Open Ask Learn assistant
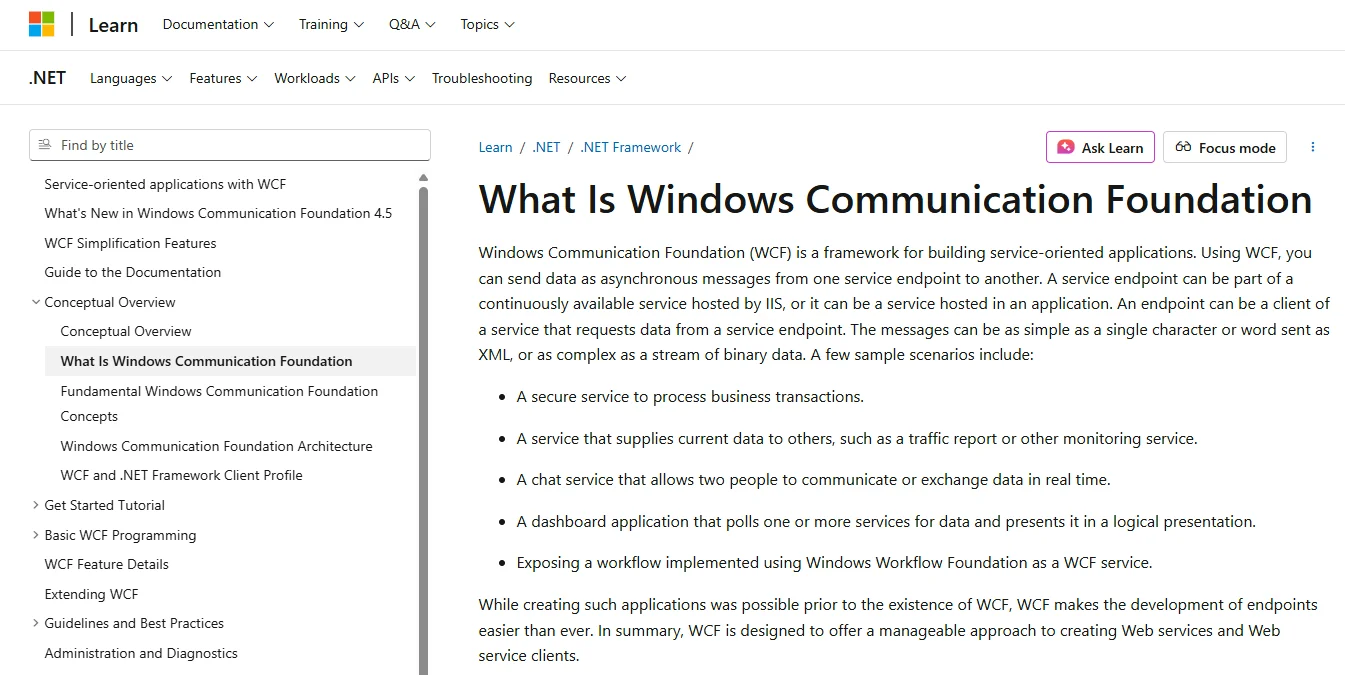This screenshot has width=1345, height=675. click(x=1100, y=147)
